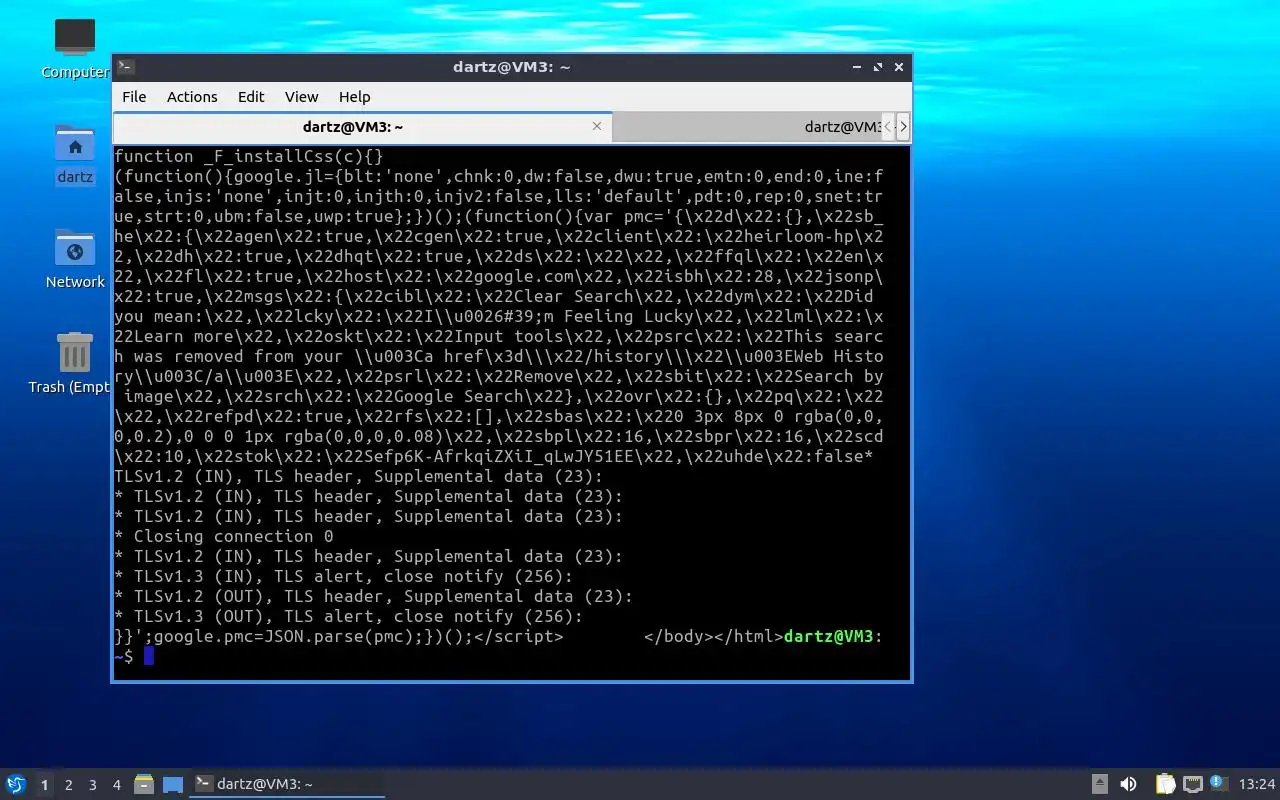The image size is (1280, 800).
Task: Click the 'function _F_installCss(c){}' line
Action: (x=249, y=156)
